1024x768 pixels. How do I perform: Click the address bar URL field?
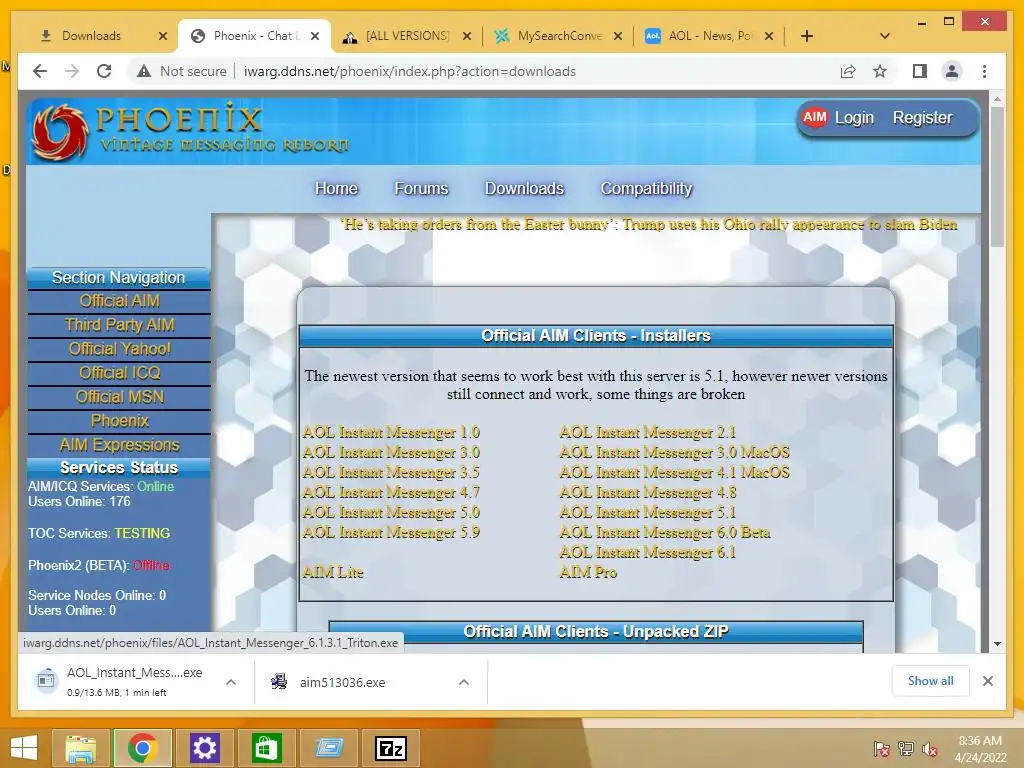click(x=409, y=71)
